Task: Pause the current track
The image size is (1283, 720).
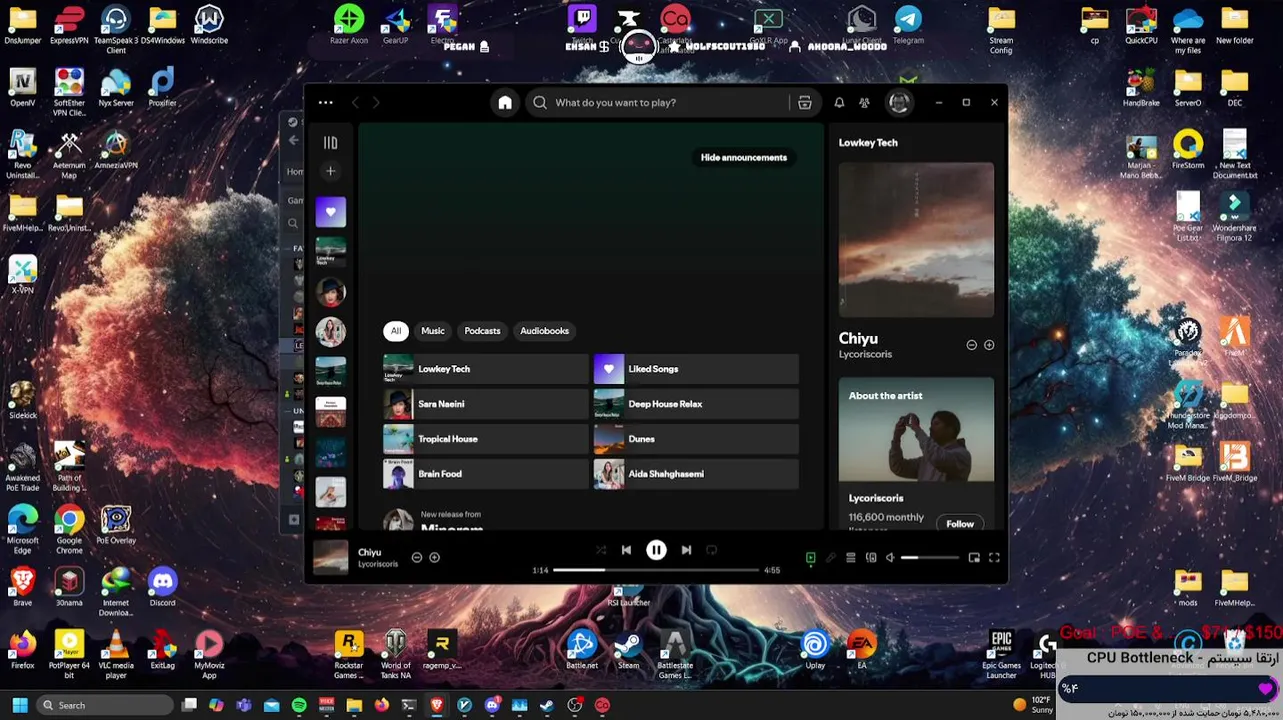Action: (x=656, y=550)
